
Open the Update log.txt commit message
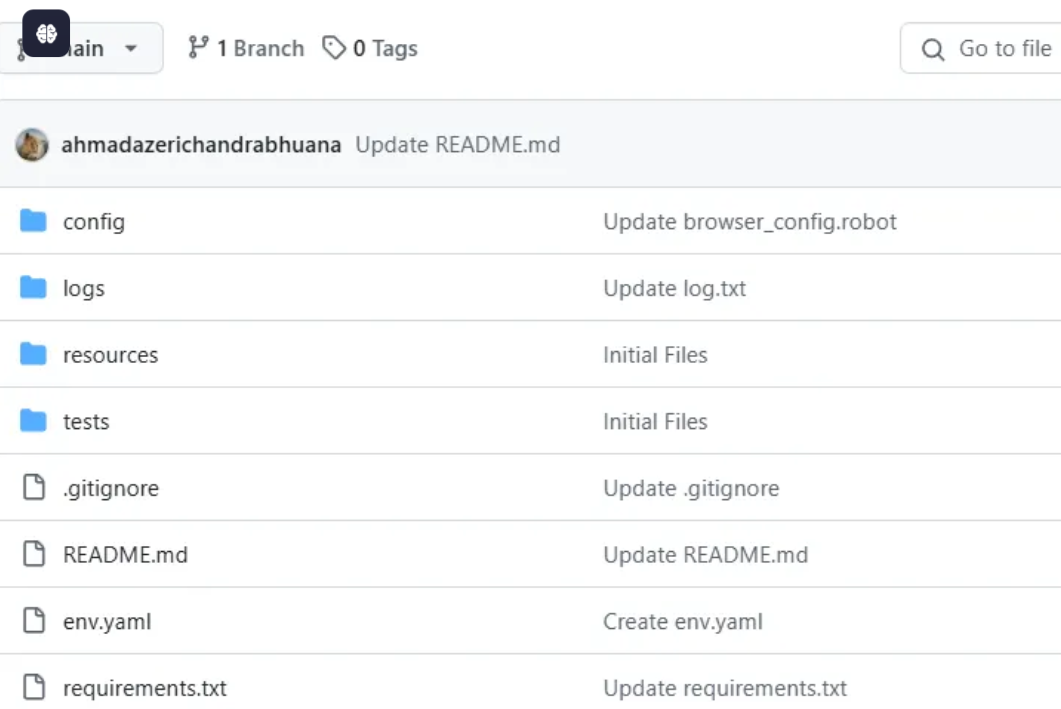tap(674, 288)
